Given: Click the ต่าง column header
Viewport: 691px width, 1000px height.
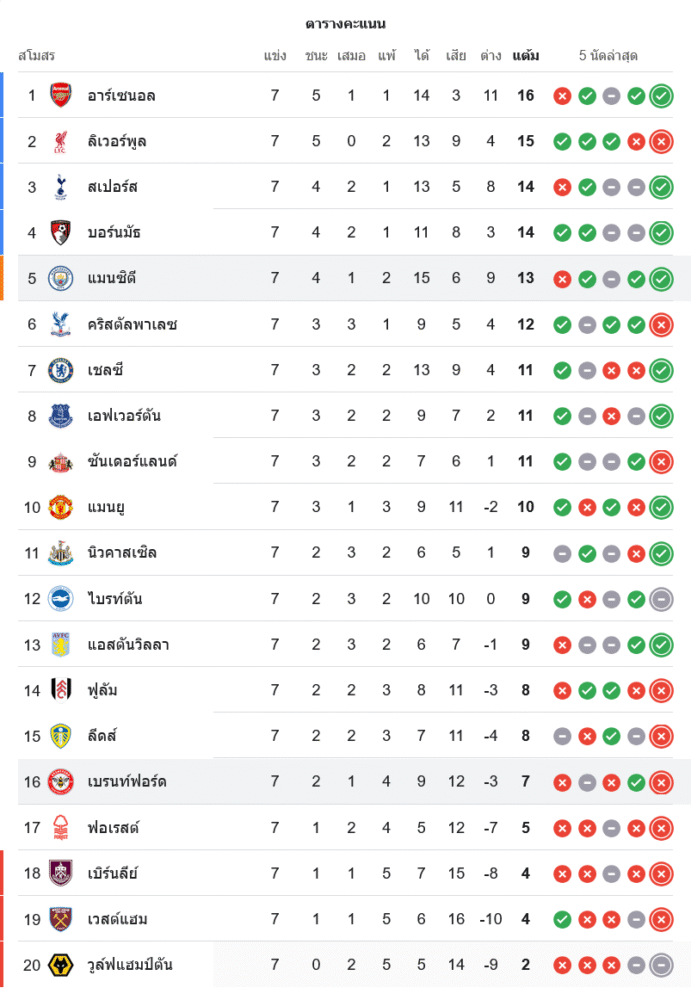Looking at the screenshot, I should pyautogui.click(x=490, y=56).
